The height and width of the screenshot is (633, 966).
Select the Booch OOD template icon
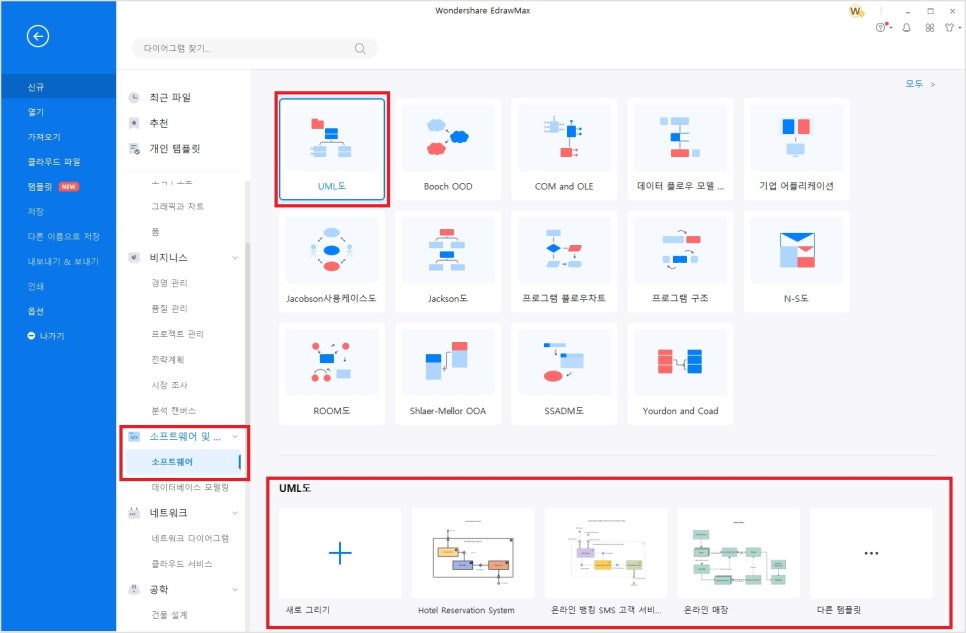coord(448,137)
